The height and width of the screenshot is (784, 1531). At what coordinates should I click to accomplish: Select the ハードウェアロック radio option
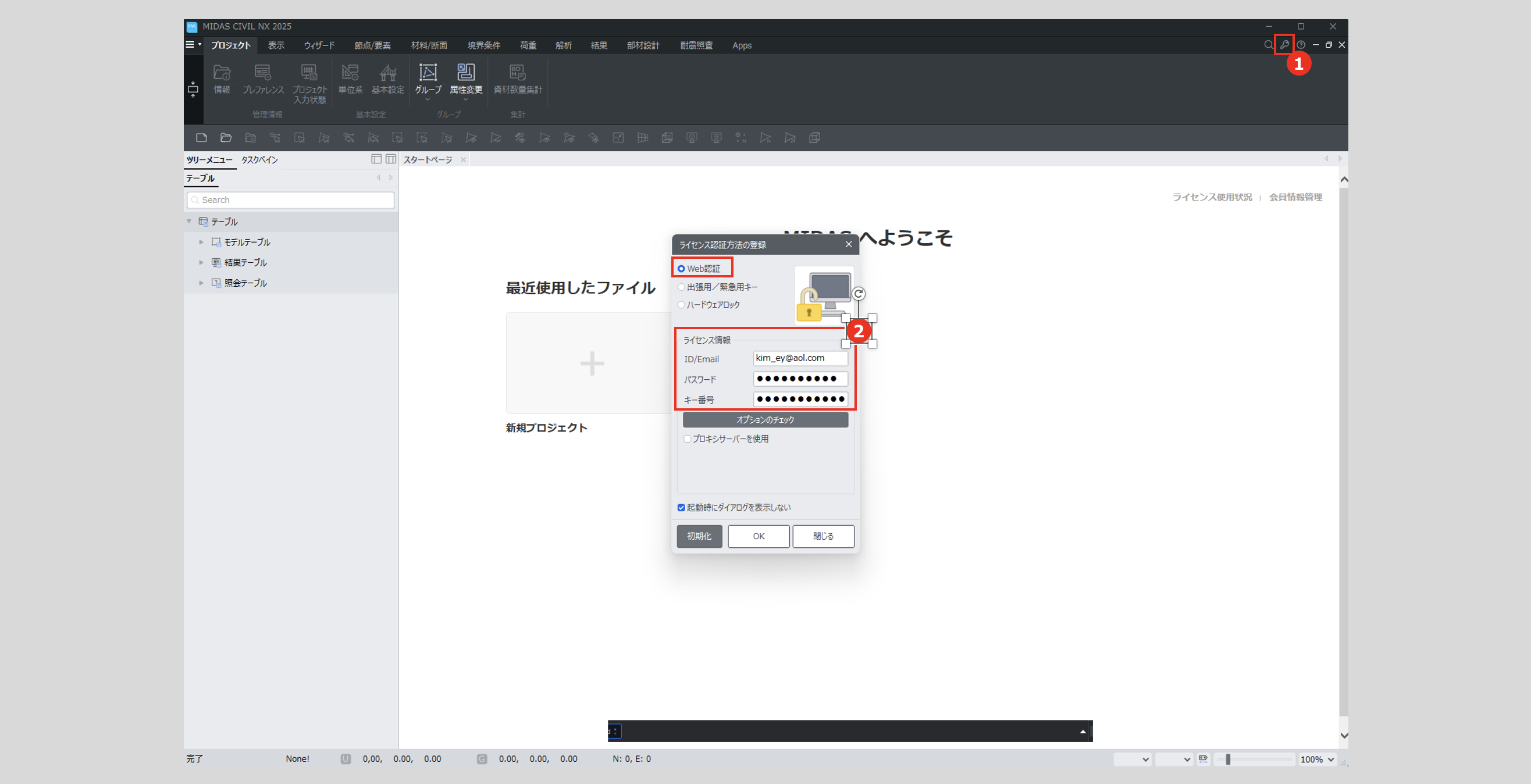pyautogui.click(x=681, y=305)
